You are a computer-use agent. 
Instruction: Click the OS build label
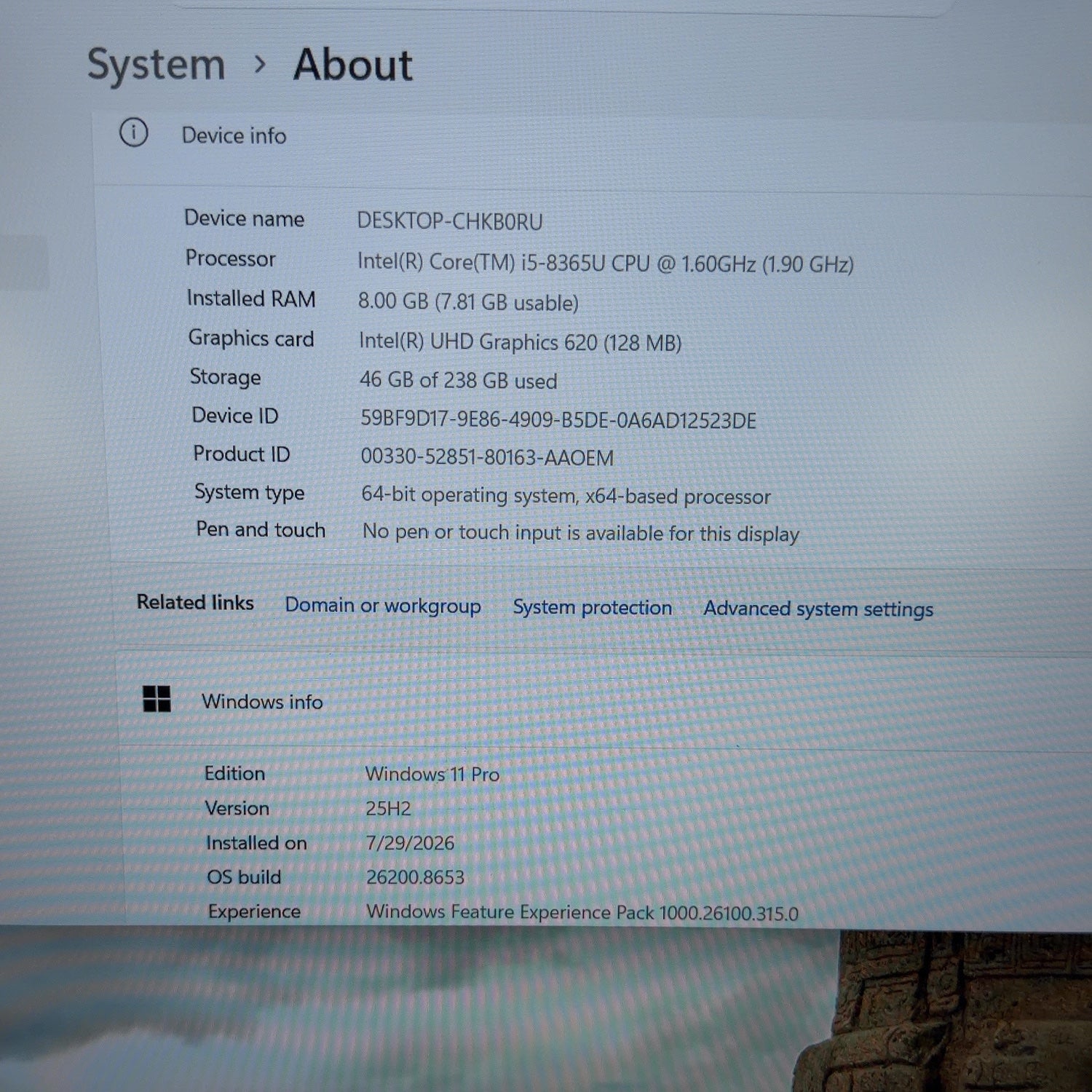coord(244,877)
